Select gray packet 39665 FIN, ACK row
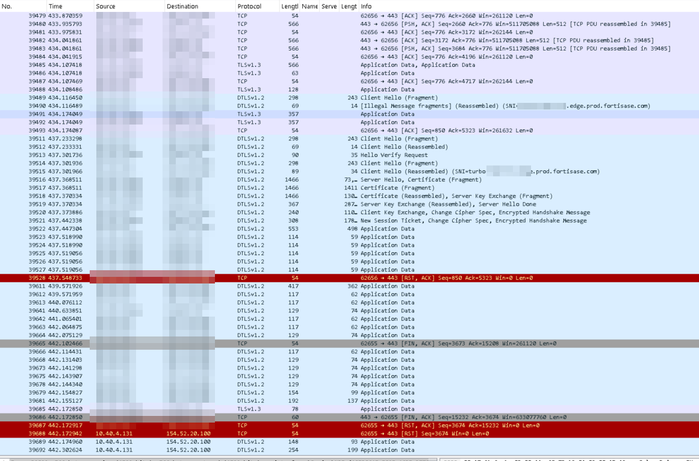The width and height of the screenshot is (699, 461). click(x=350, y=344)
